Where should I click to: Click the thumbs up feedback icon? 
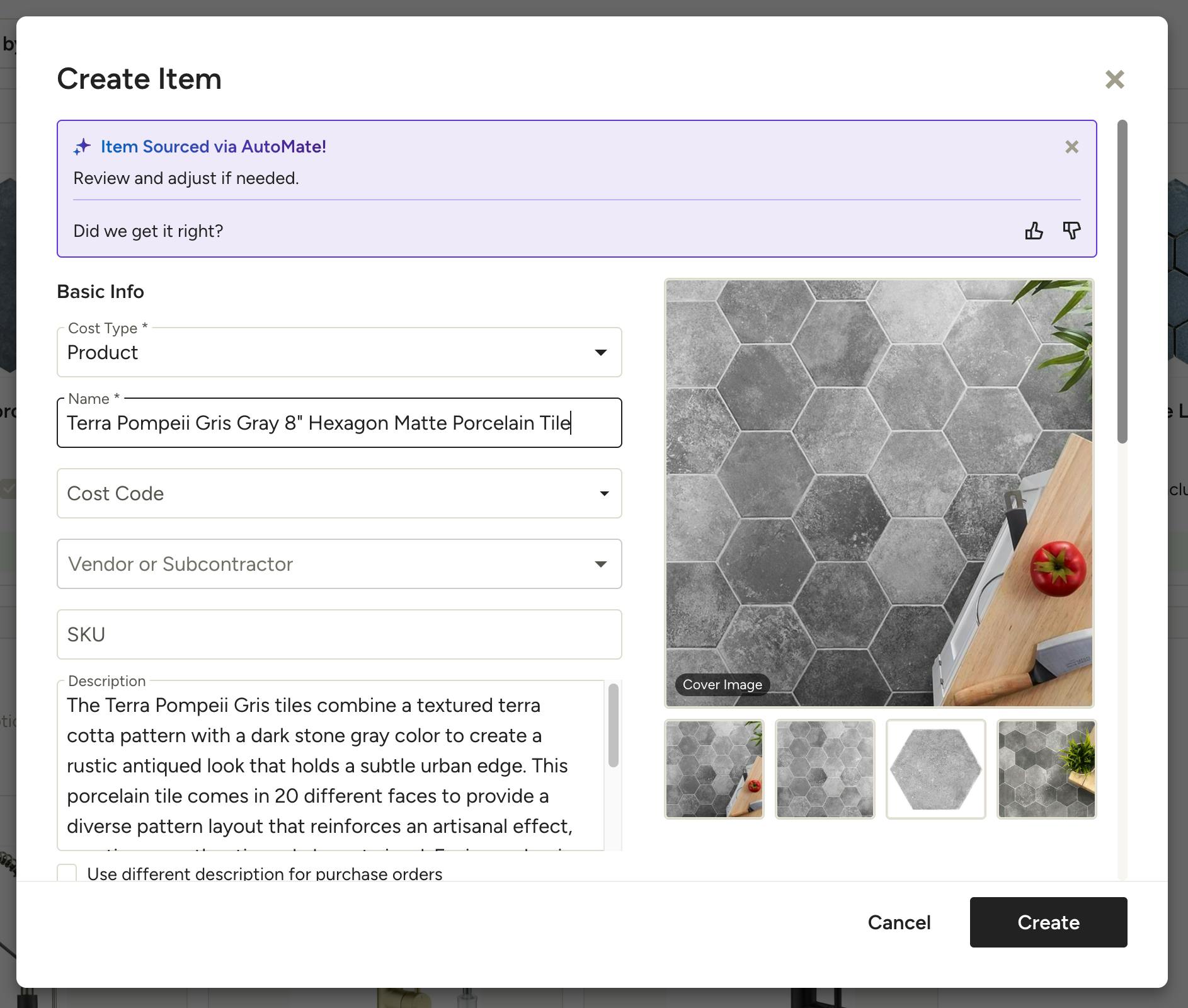(1034, 231)
